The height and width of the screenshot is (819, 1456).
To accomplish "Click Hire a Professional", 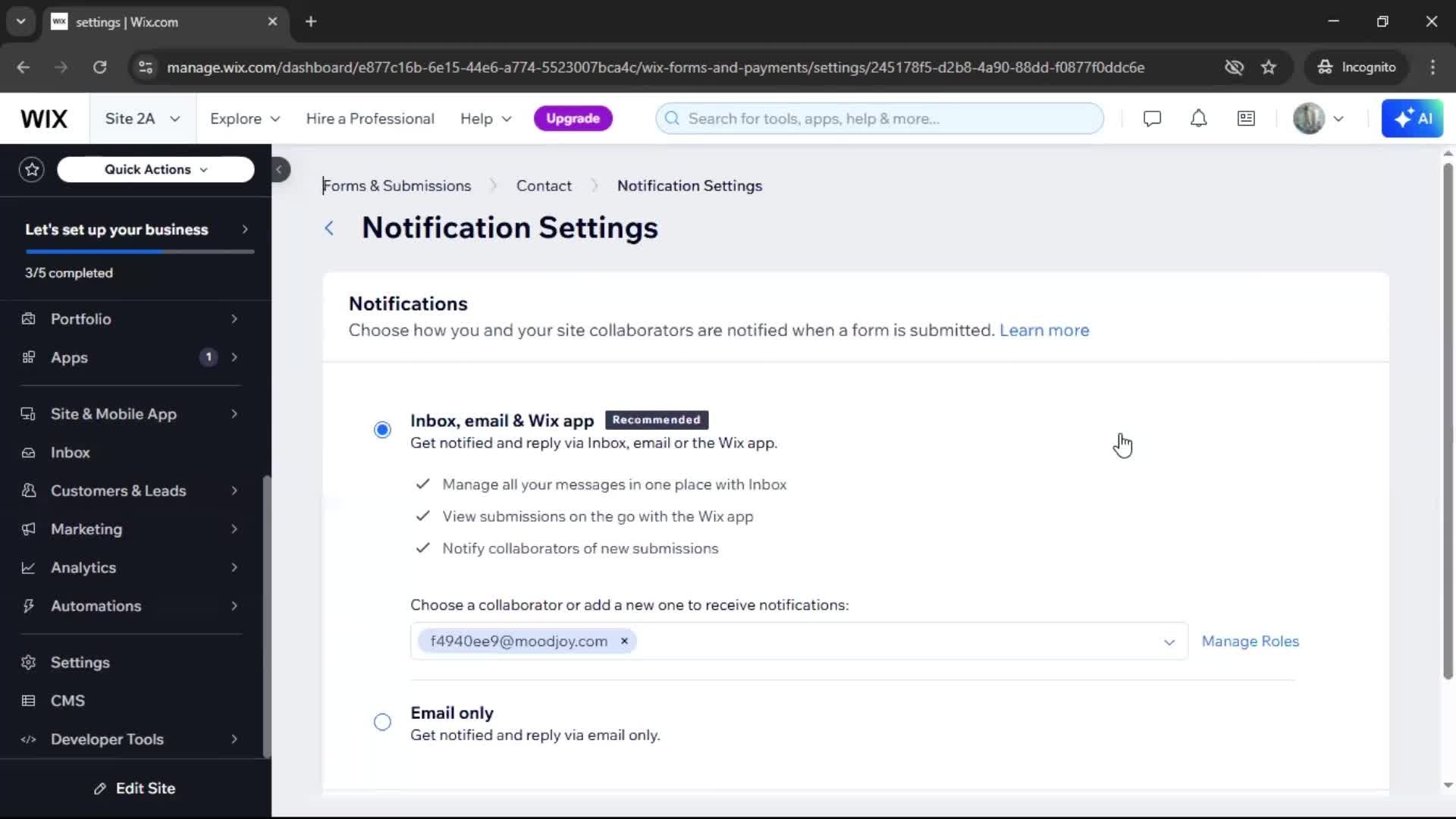I will click(370, 119).
